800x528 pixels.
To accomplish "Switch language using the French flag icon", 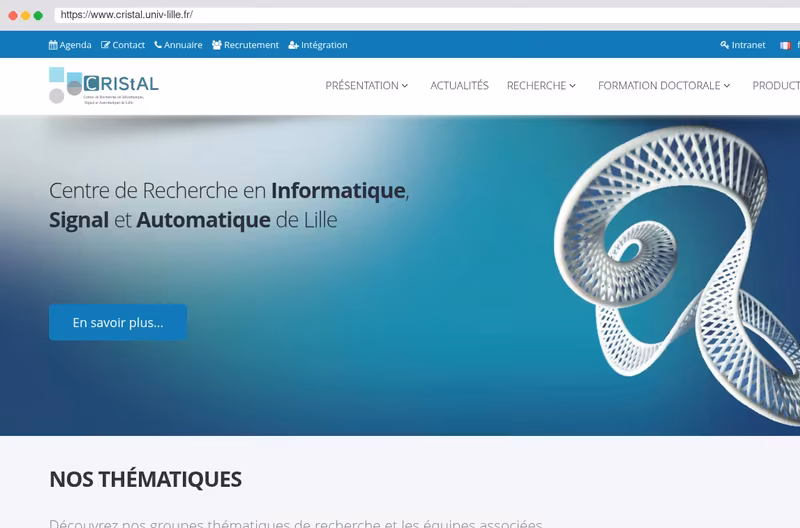I will (x=785, y=45).
